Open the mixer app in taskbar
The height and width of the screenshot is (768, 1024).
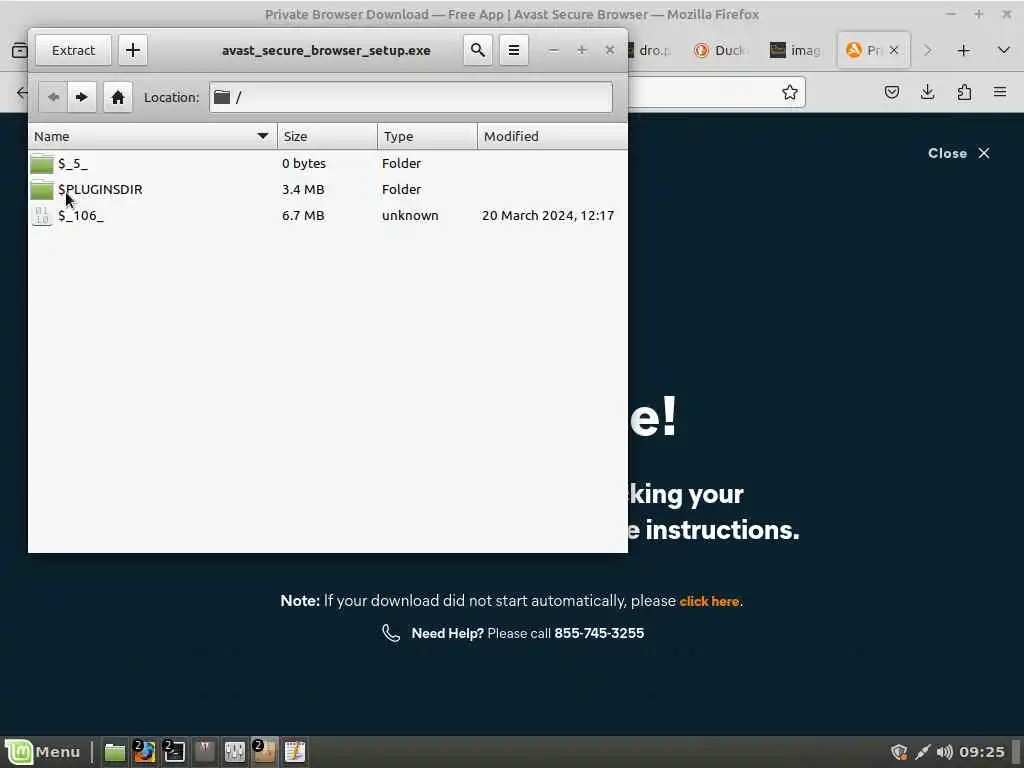click(234, 752)
